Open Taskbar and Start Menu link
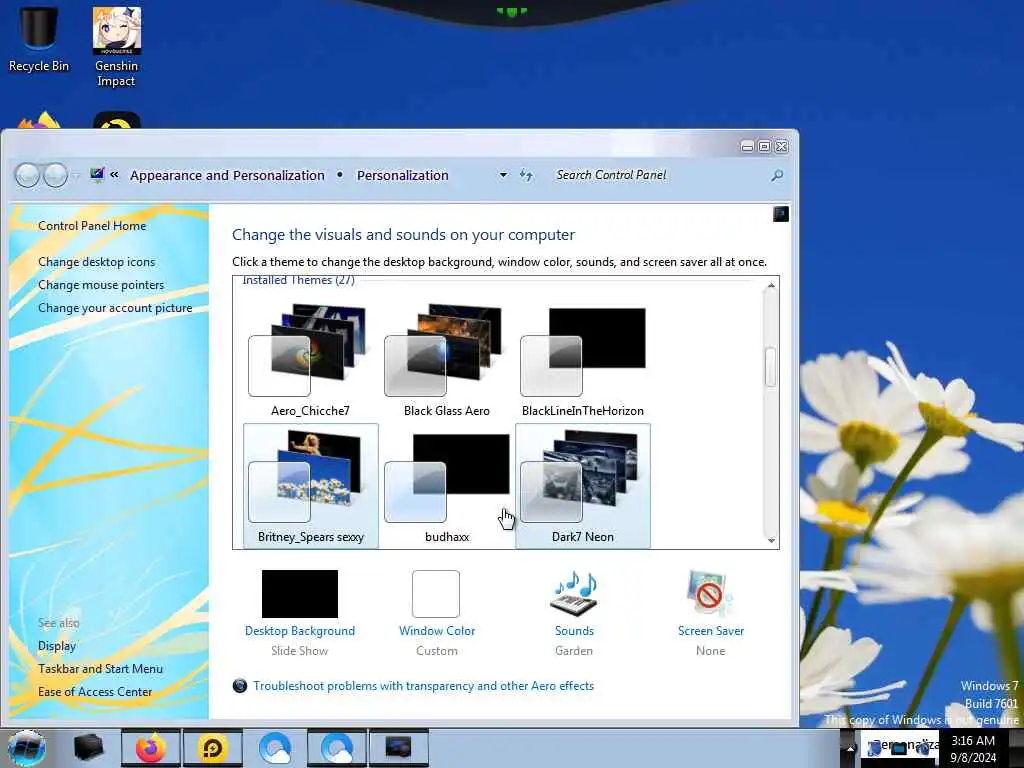 click(x=101, y=669)
